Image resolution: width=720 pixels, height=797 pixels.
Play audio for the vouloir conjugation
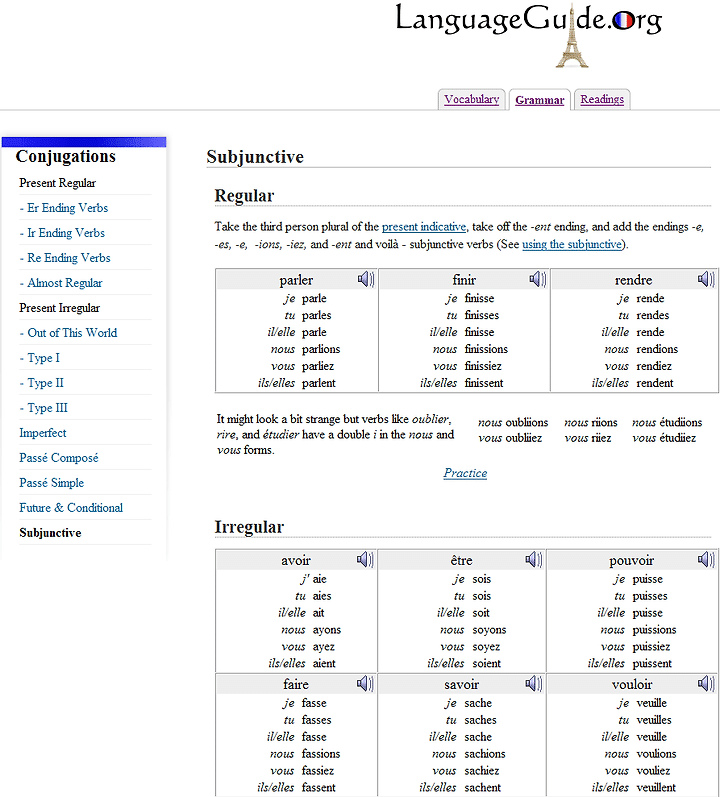706,684
